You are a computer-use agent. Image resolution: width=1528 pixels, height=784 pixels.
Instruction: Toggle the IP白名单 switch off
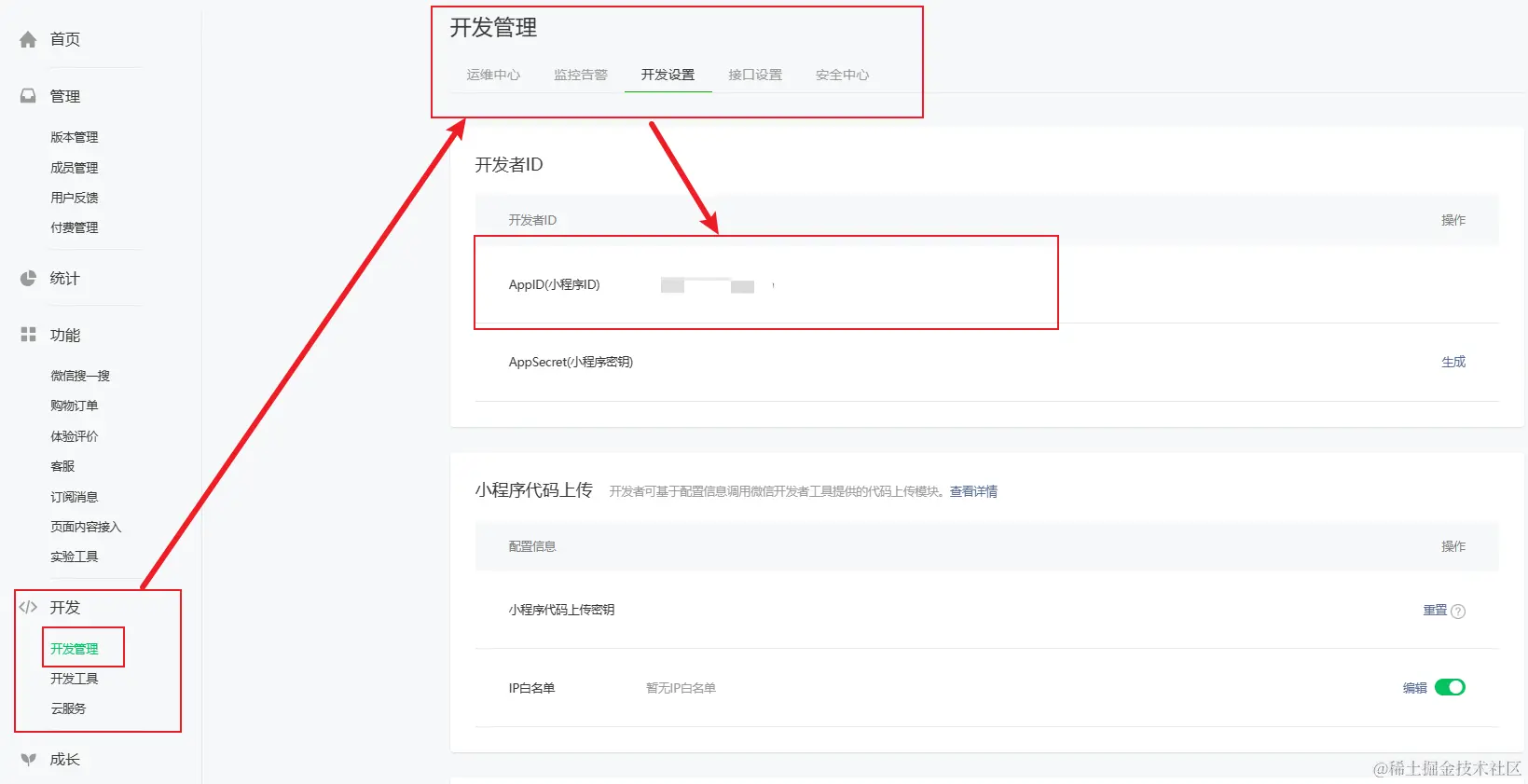tap(1450, 687)
